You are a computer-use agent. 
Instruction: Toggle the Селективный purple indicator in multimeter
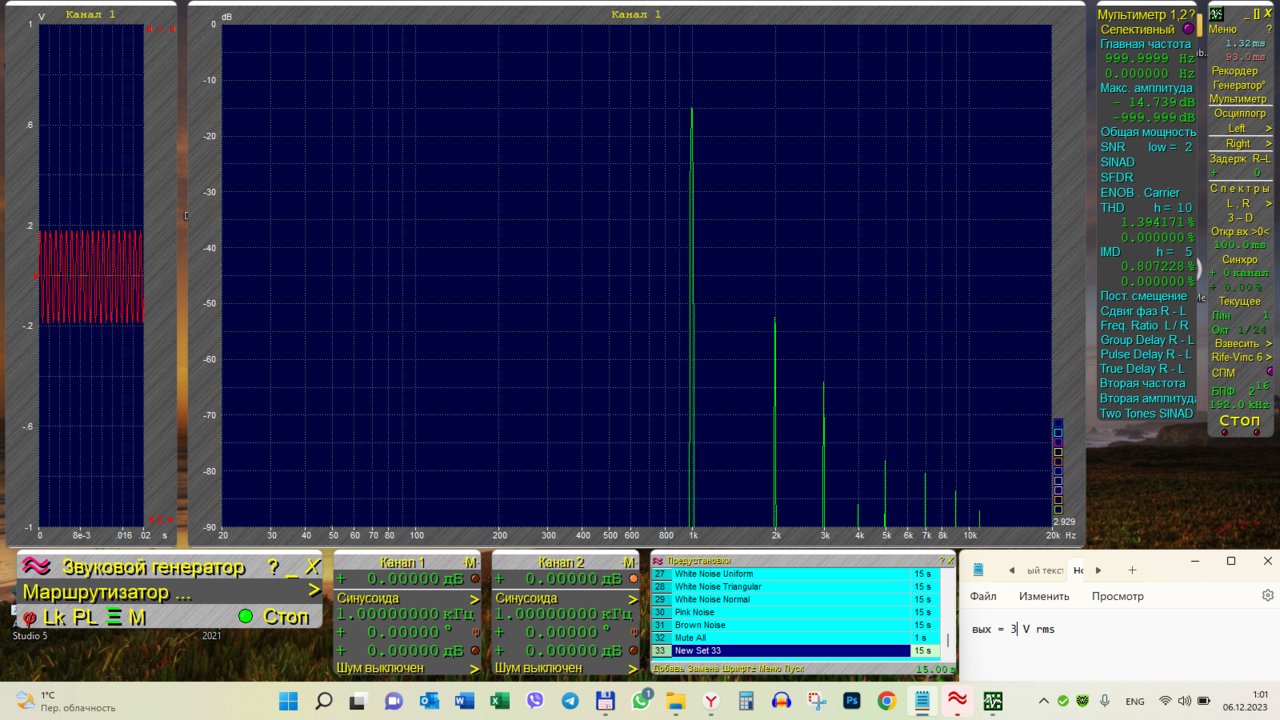click(1188, 29)
